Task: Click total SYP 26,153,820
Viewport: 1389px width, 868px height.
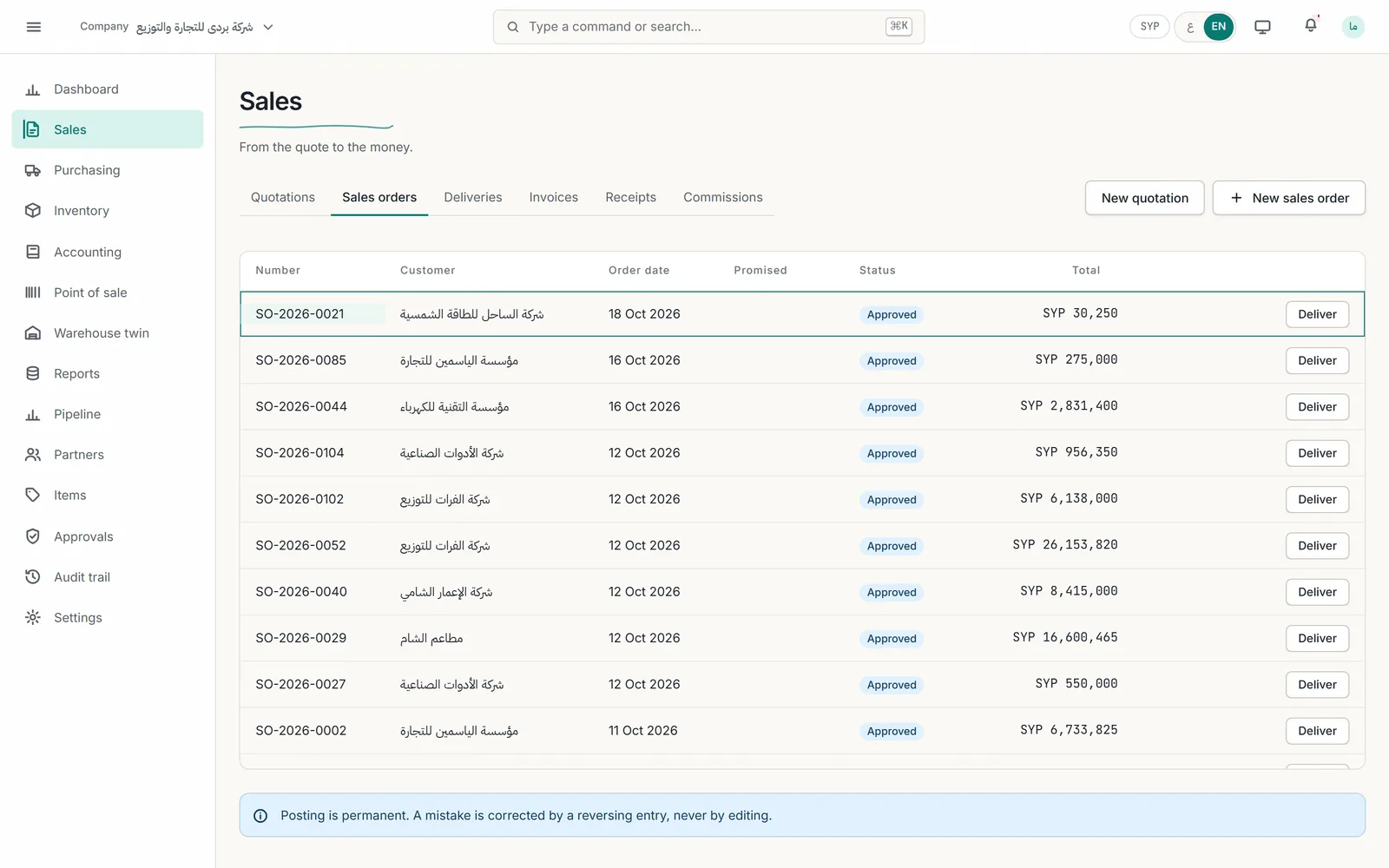Action: (1065, 545)
